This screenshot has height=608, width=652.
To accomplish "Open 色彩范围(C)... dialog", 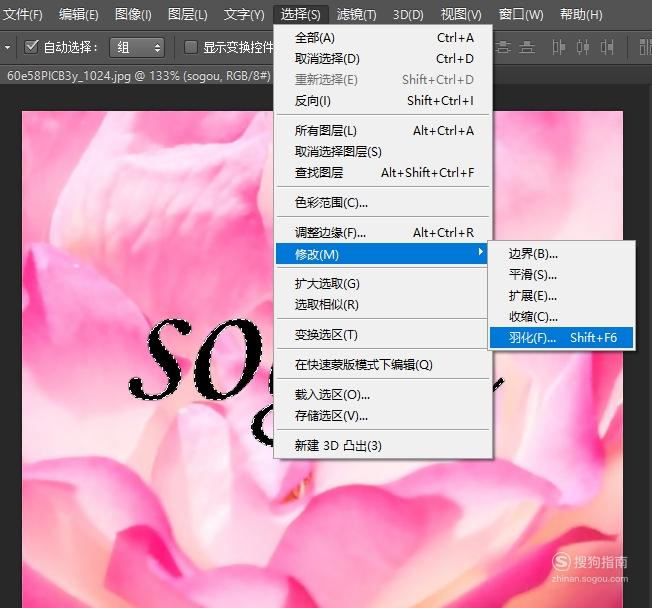I will [x=383, y=203].
